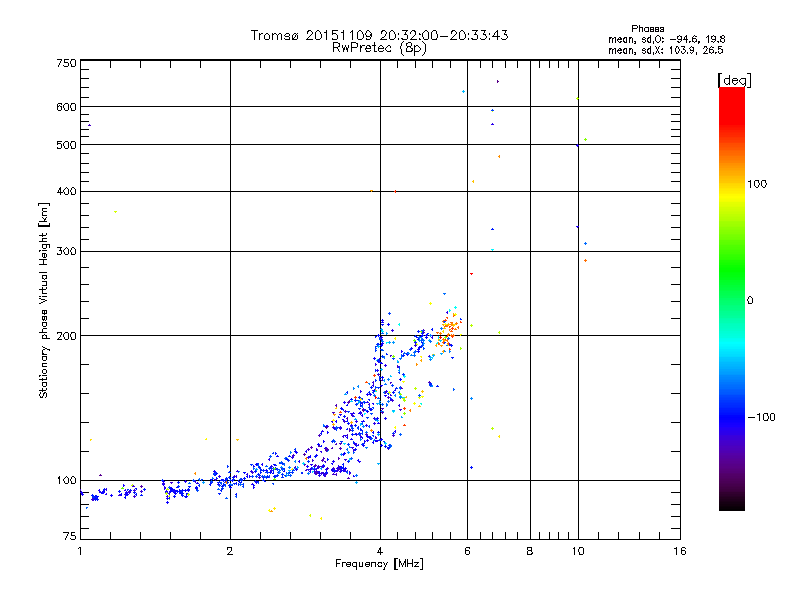
Task: Click the 16 tick label on frequency axis
Action: click(x=680, y=551)
